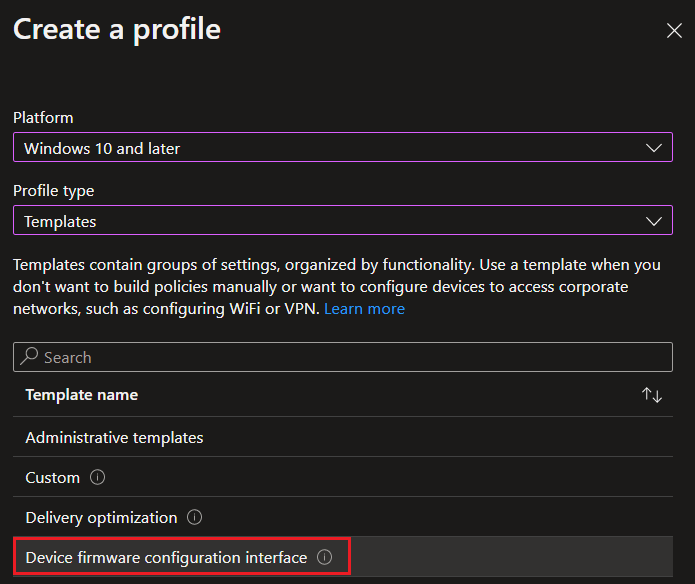Show info for Device firmware configuration interface
695x584 pixels.
(324, 557)
